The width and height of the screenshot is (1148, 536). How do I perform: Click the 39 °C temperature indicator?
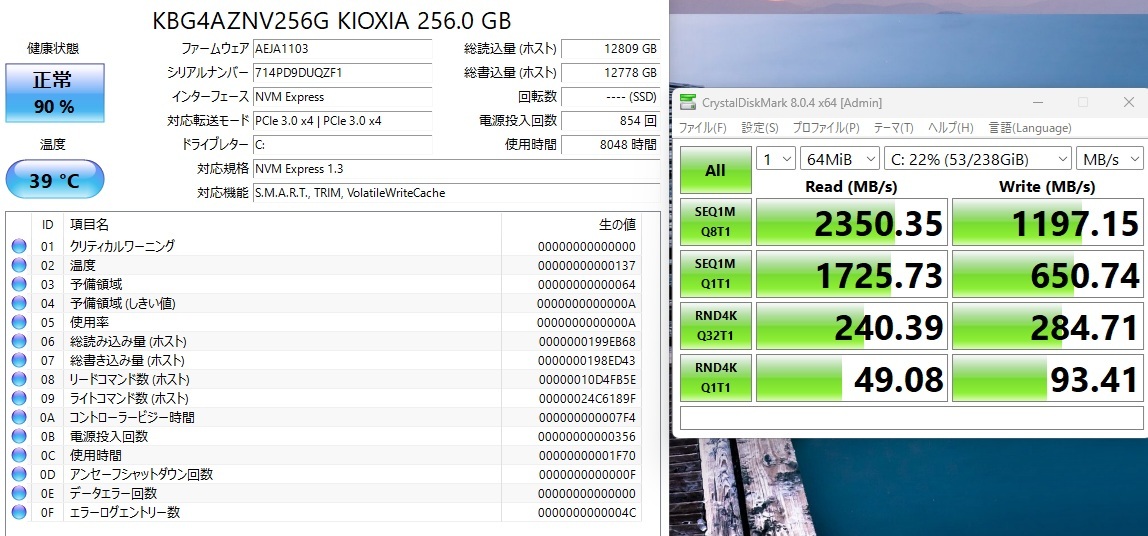(x=55, y=179)
